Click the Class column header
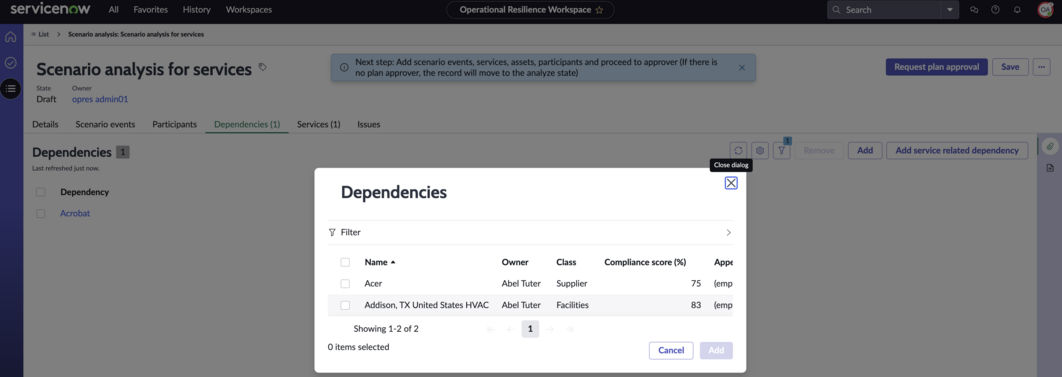Viewport: 1062px width, 377px height. coord(566,262)
